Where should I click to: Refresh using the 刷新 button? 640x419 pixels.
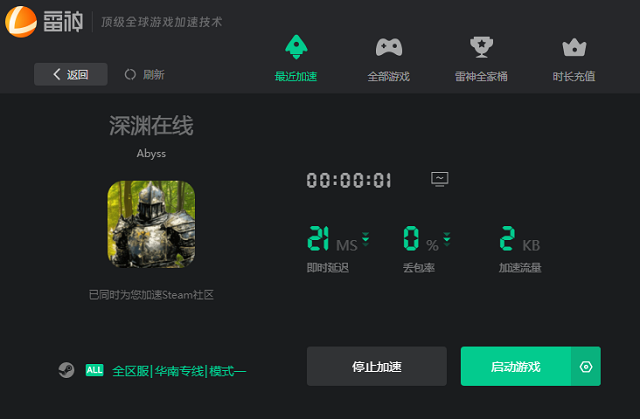coord(144,75)
